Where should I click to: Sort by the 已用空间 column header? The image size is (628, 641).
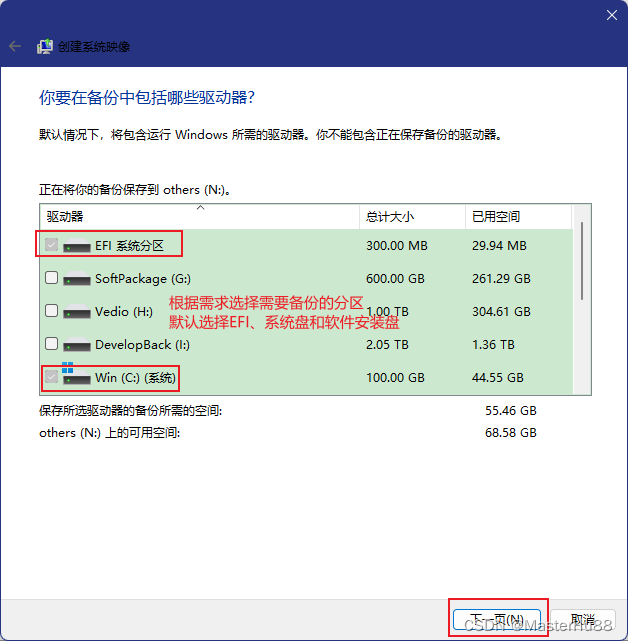(x=518, y=217)
